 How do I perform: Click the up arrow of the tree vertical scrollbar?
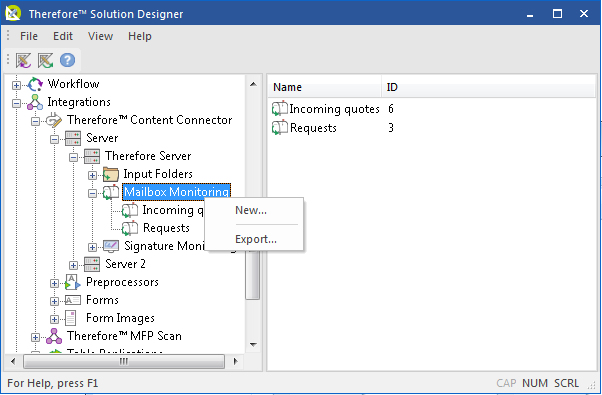pos(253,84)
